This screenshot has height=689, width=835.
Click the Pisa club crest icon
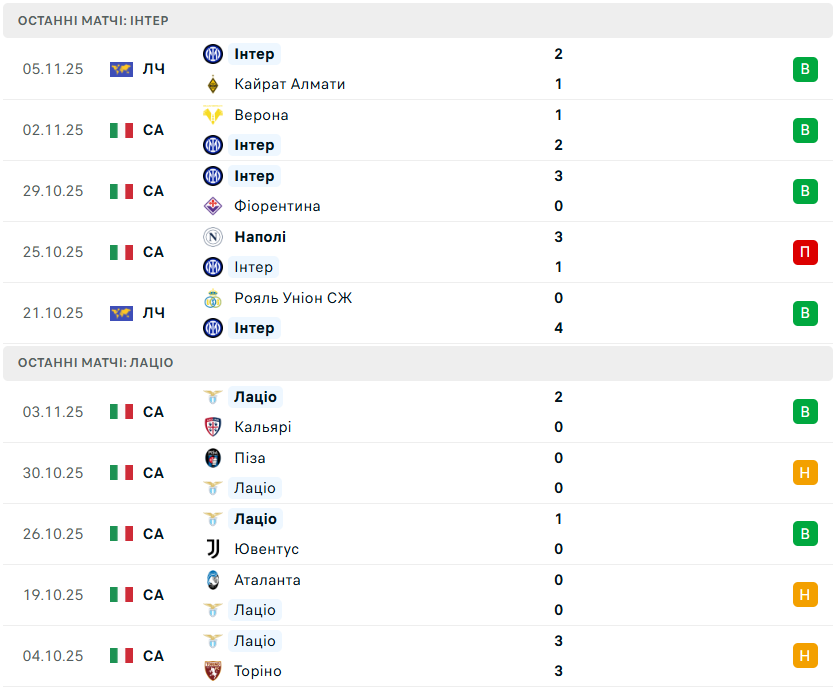[x=212, y=458]
